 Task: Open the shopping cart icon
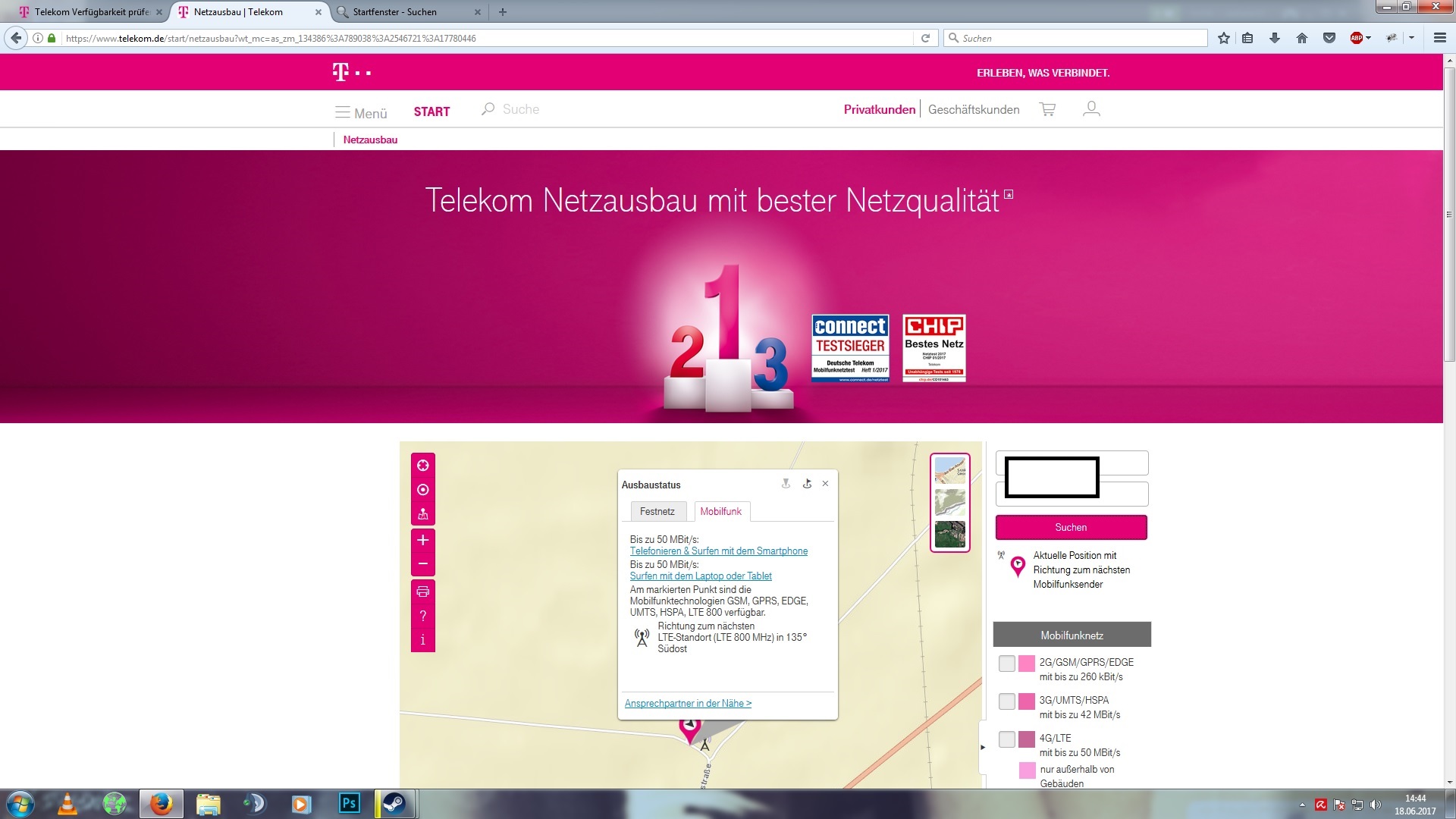tap(1047, 109)
